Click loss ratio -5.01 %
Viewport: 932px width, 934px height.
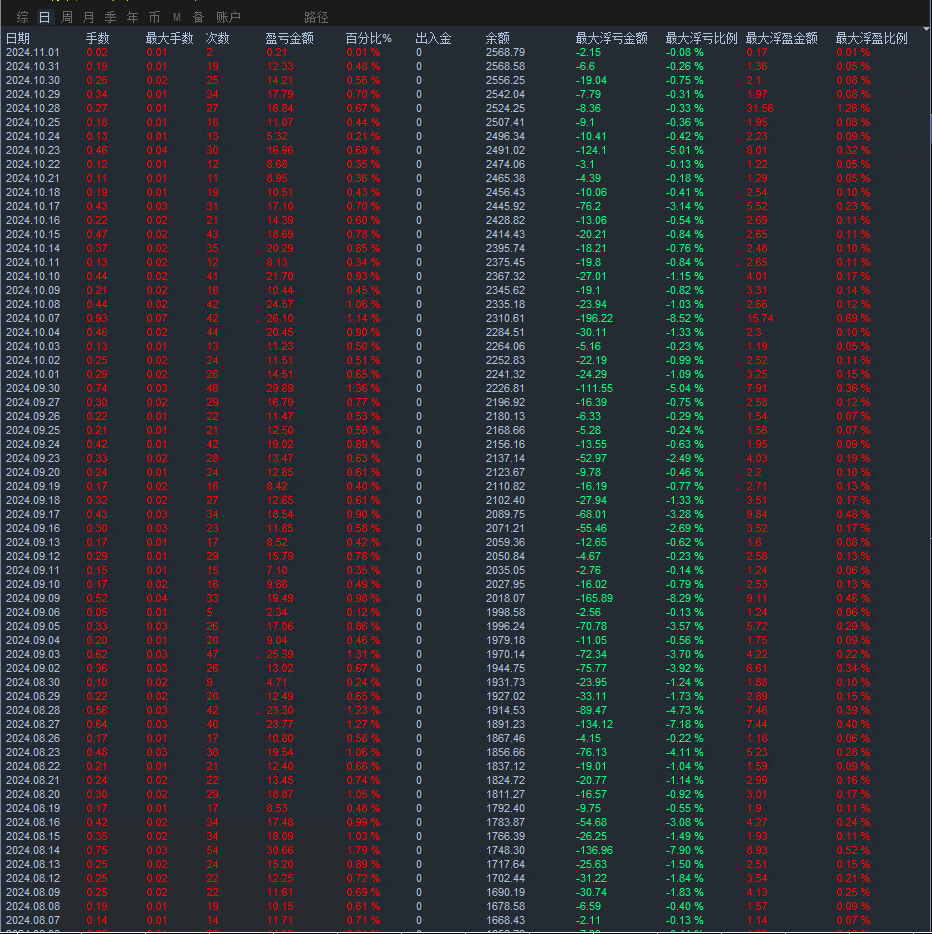point(684,151)
